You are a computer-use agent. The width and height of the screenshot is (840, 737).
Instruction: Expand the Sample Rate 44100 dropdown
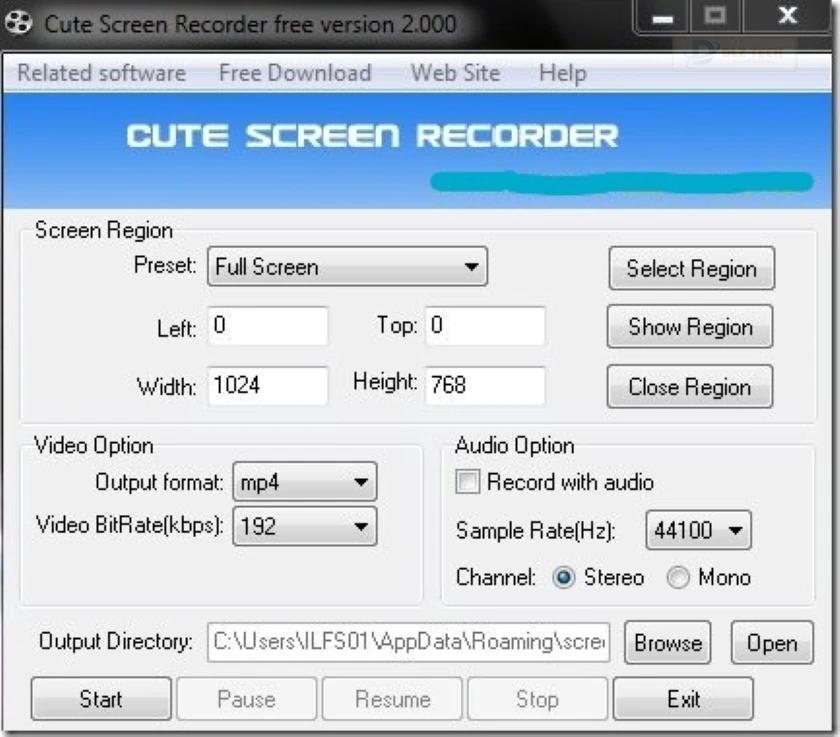(x=699, y=530)
